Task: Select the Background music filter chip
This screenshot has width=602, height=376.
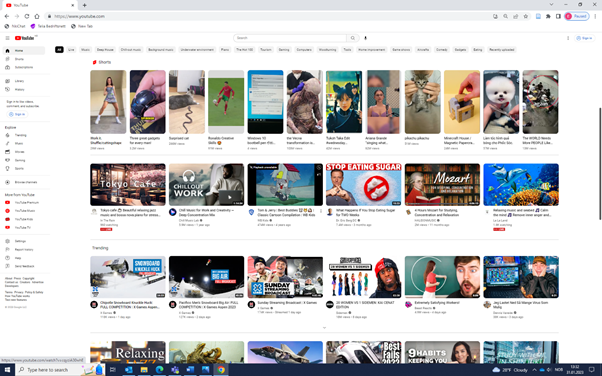Action: coord(161,50)
